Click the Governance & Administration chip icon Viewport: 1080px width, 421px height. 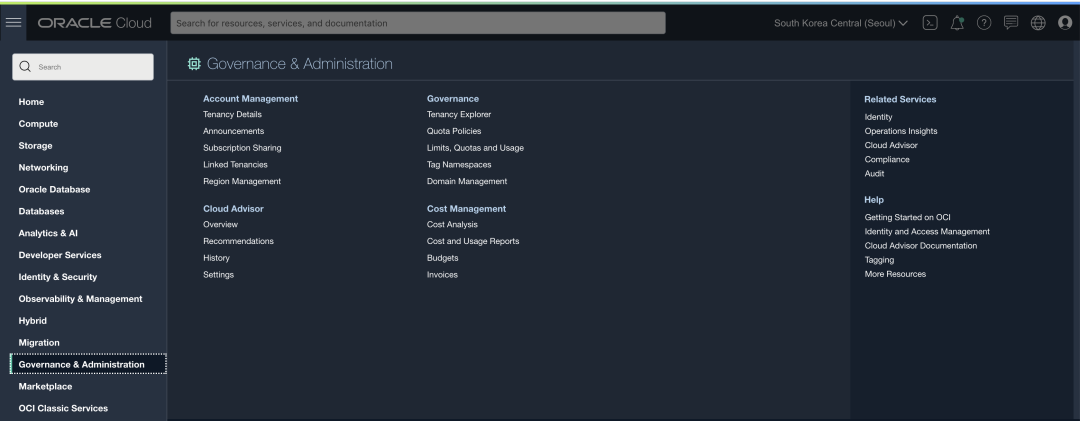tap(194, 63)
